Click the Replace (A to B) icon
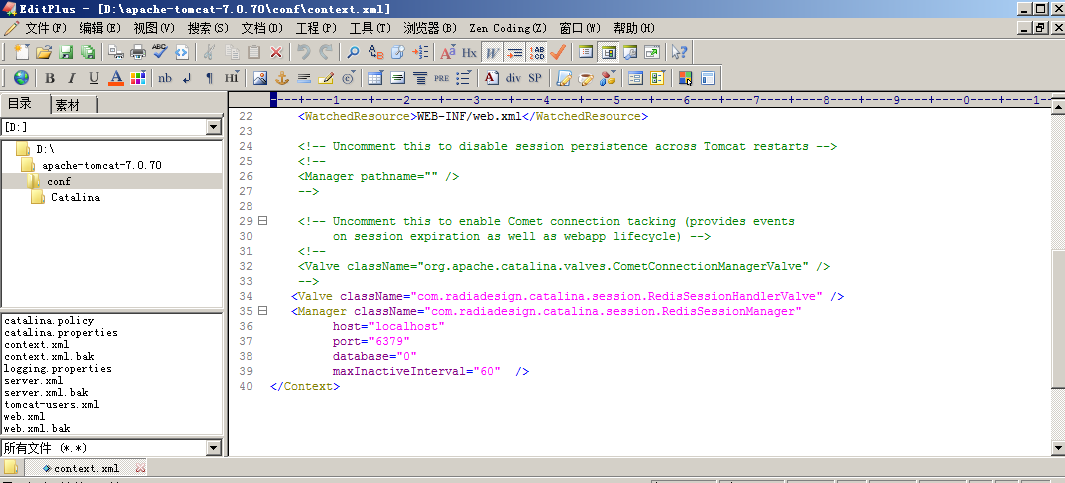The width and height of the screenshot is (1065, 483). coord(376,52)
